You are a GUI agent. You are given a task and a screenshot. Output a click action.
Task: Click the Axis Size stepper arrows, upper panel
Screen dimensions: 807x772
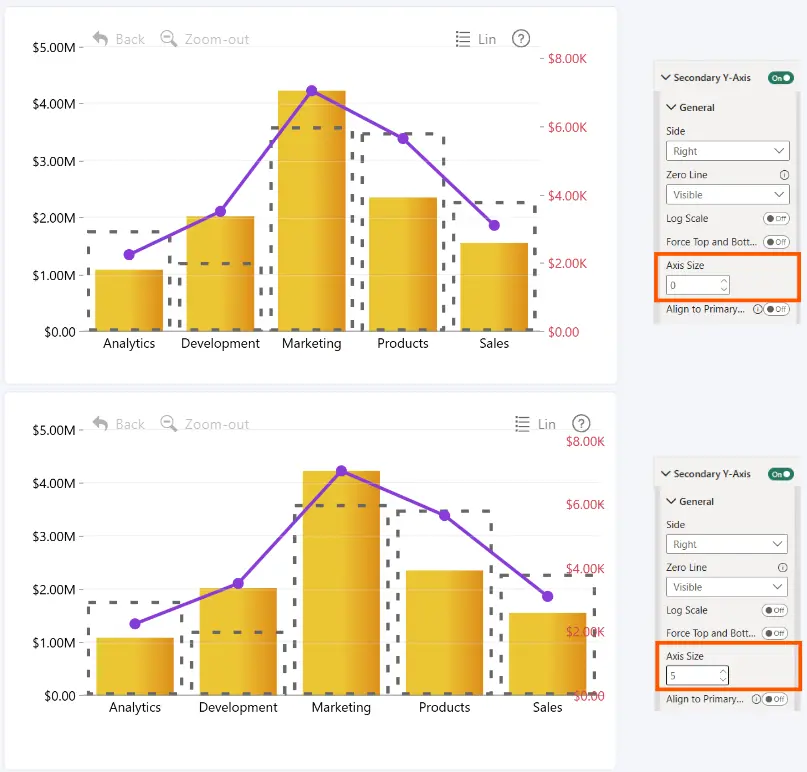724,285
